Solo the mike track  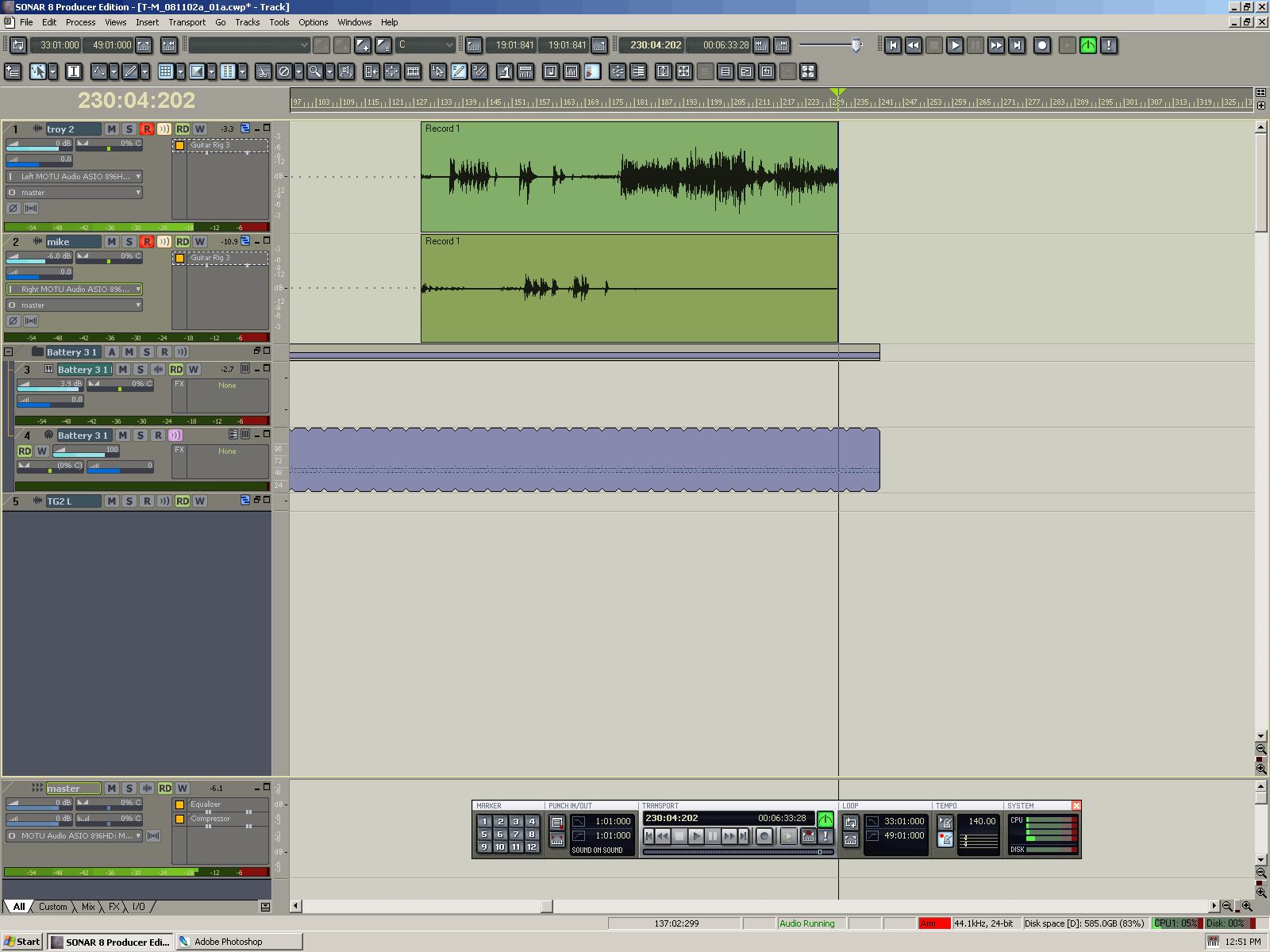coord(129,242)
